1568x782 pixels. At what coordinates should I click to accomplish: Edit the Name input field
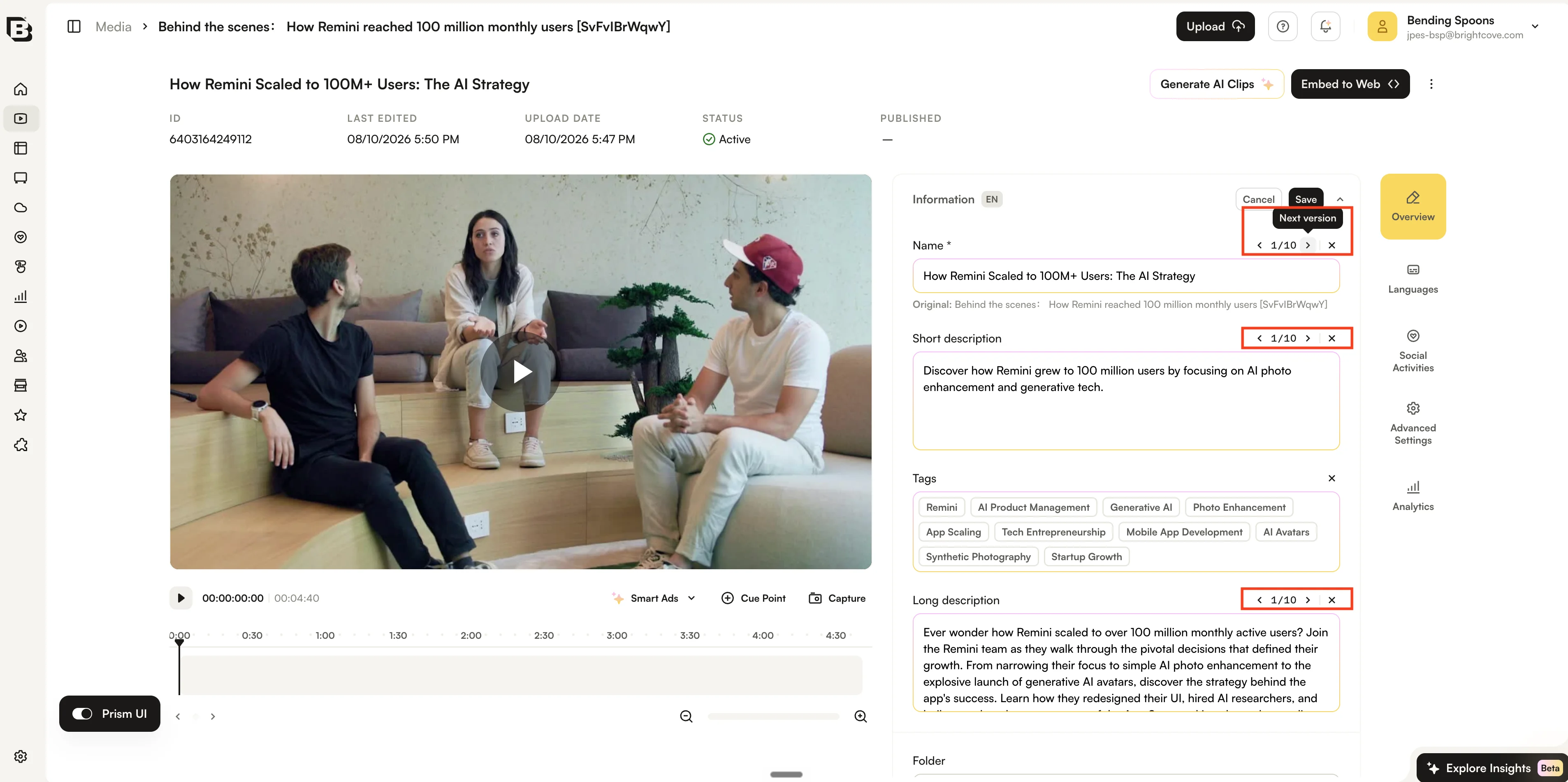pyautogui.click(x=1125, y=276)
